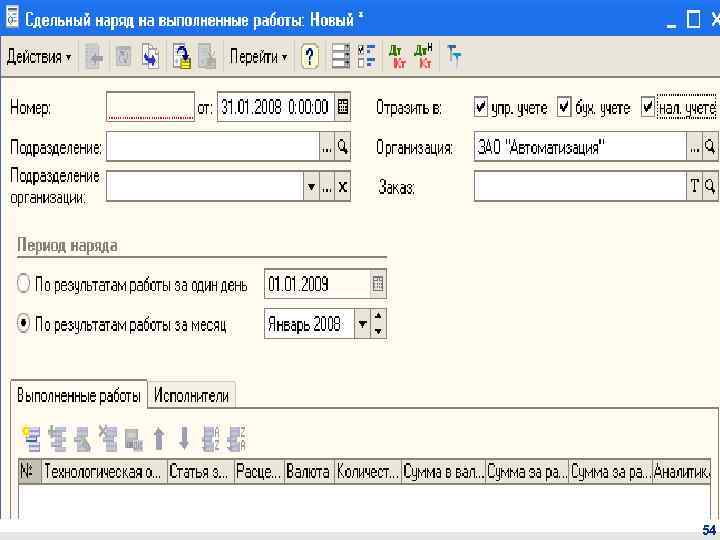Click the Количест... column header

[x=368, y=472]
